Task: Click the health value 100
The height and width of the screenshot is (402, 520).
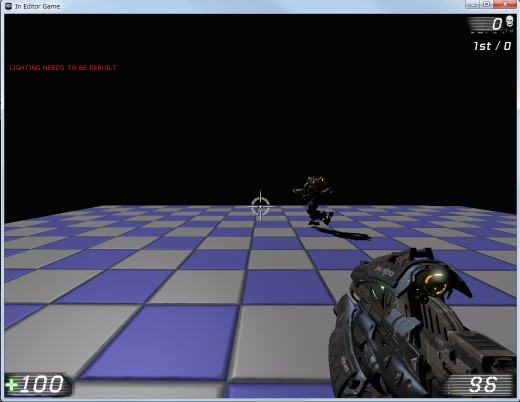Action: coord(42,384)
